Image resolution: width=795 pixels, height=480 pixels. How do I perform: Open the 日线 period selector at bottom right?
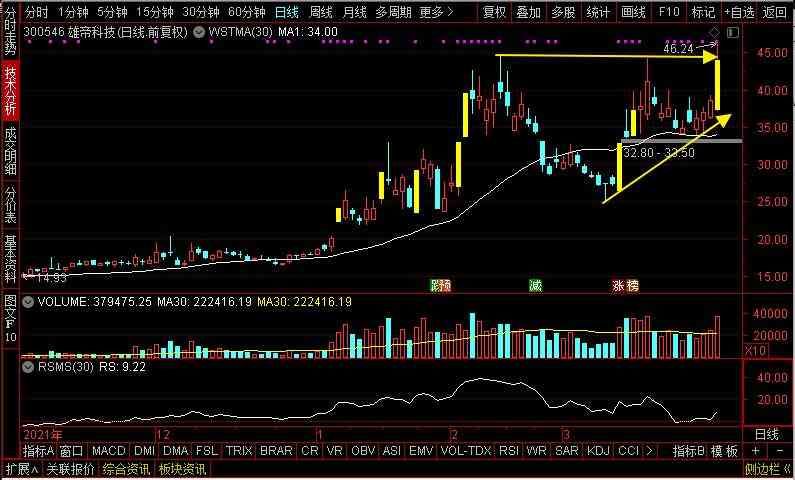(x=766, y=434)
